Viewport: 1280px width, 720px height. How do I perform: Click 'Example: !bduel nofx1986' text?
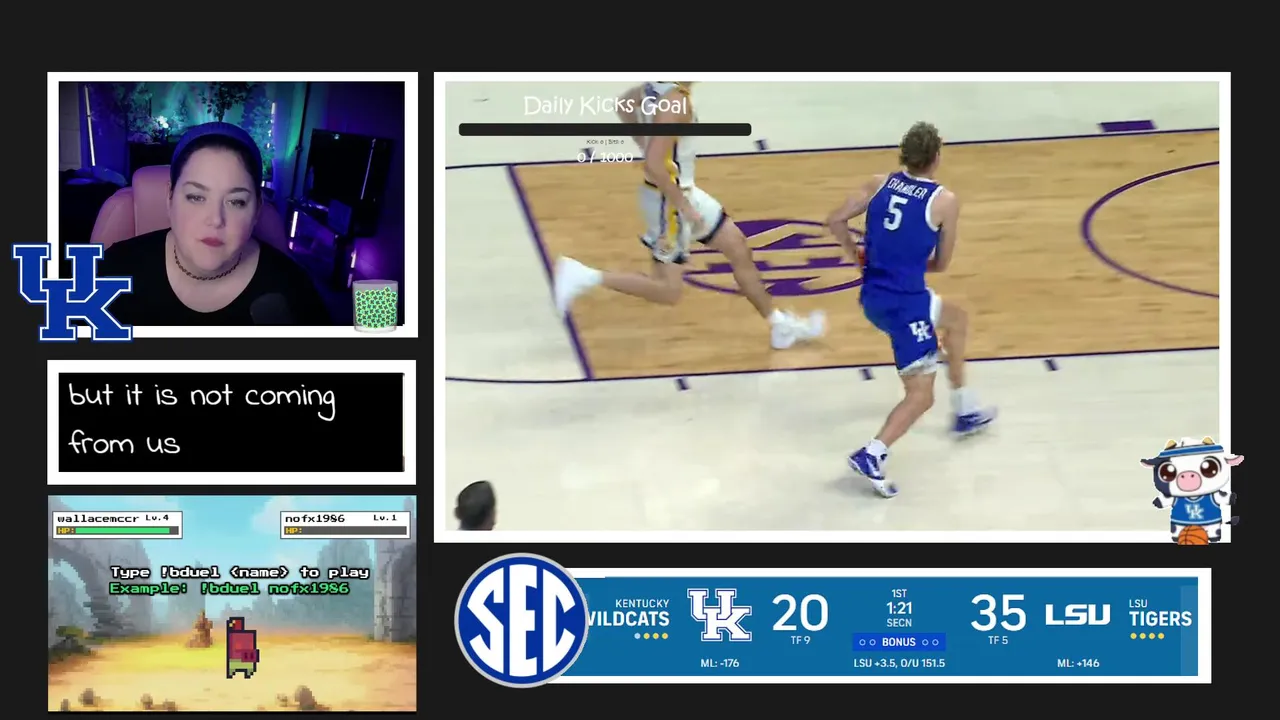[x=229, y=588]
